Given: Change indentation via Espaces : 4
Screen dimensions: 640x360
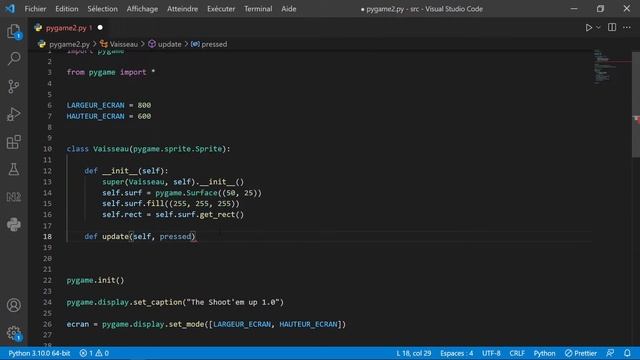Looking at the screenshot, I should (456, 353).
